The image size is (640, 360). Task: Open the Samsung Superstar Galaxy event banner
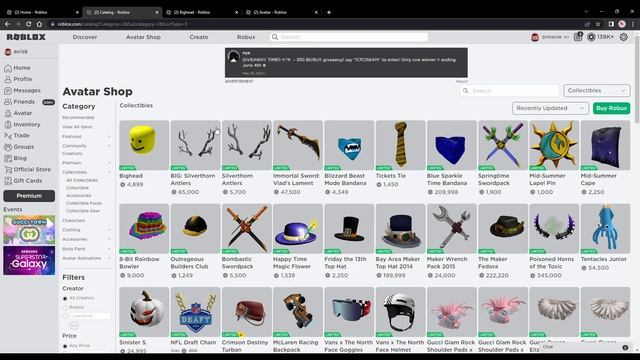[29, 261]
